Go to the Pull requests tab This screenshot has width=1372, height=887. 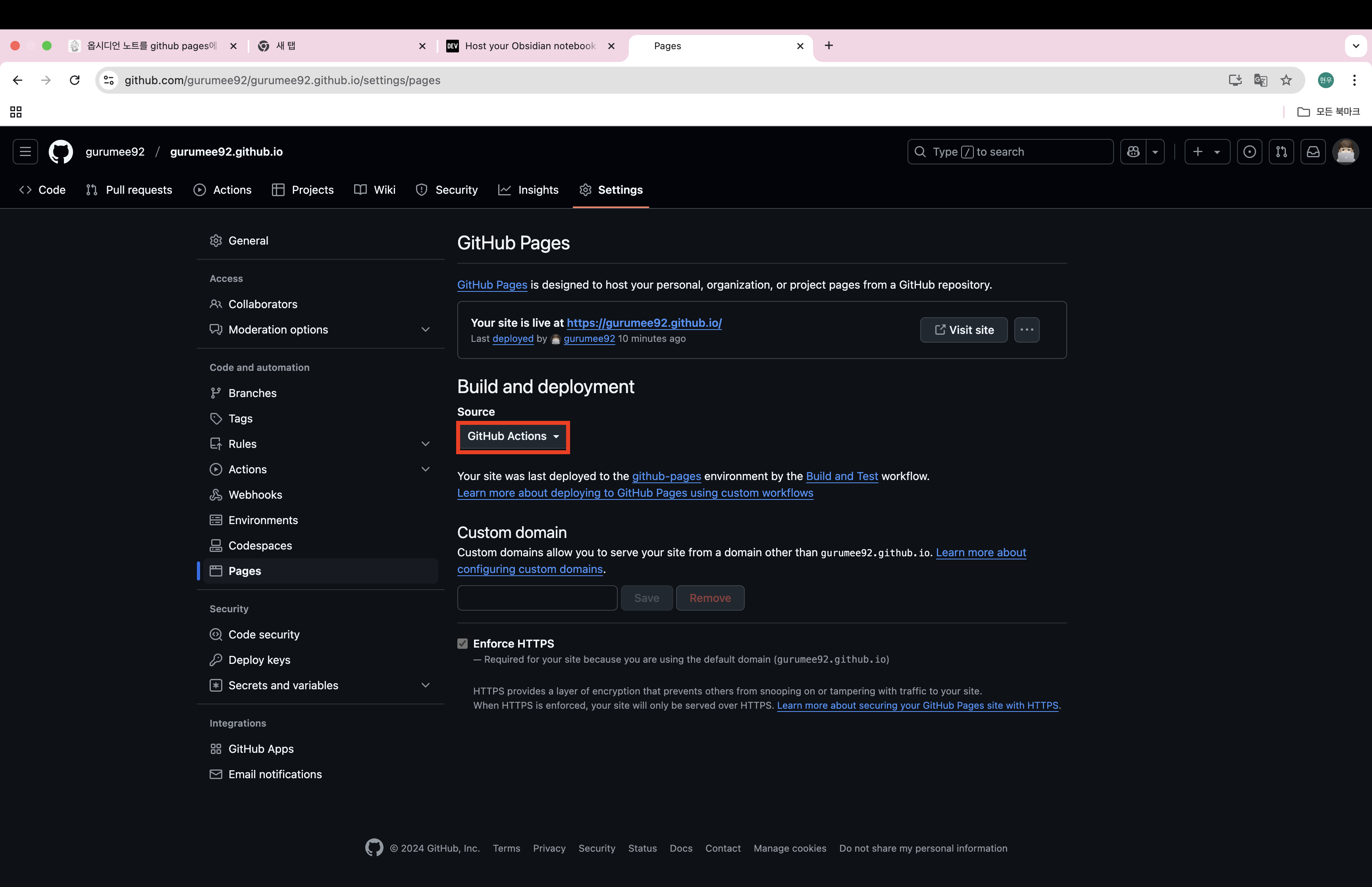click(x=129, y=189)
